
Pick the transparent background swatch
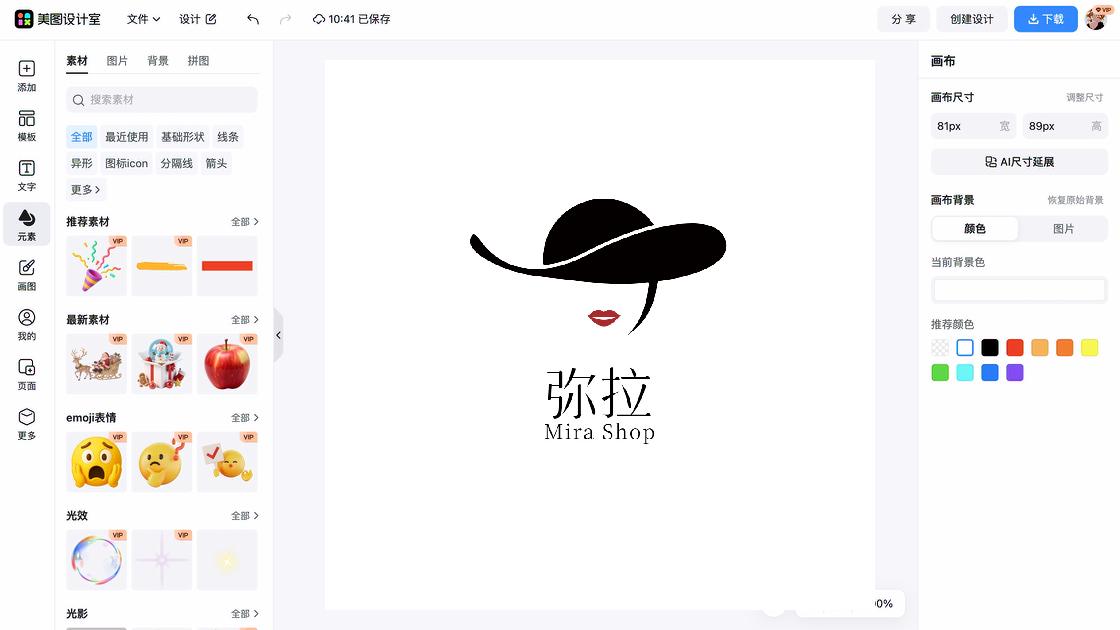tap(940, 348)
